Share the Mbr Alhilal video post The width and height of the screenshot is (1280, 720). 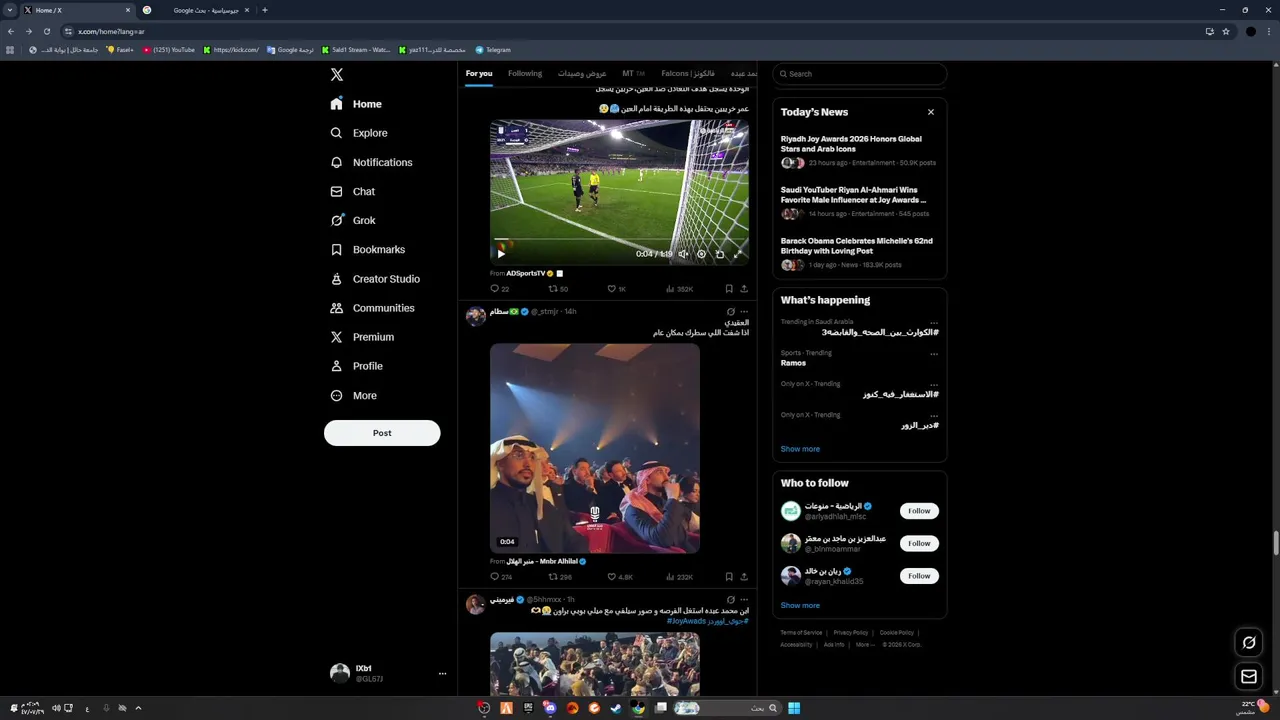(744, 577)
